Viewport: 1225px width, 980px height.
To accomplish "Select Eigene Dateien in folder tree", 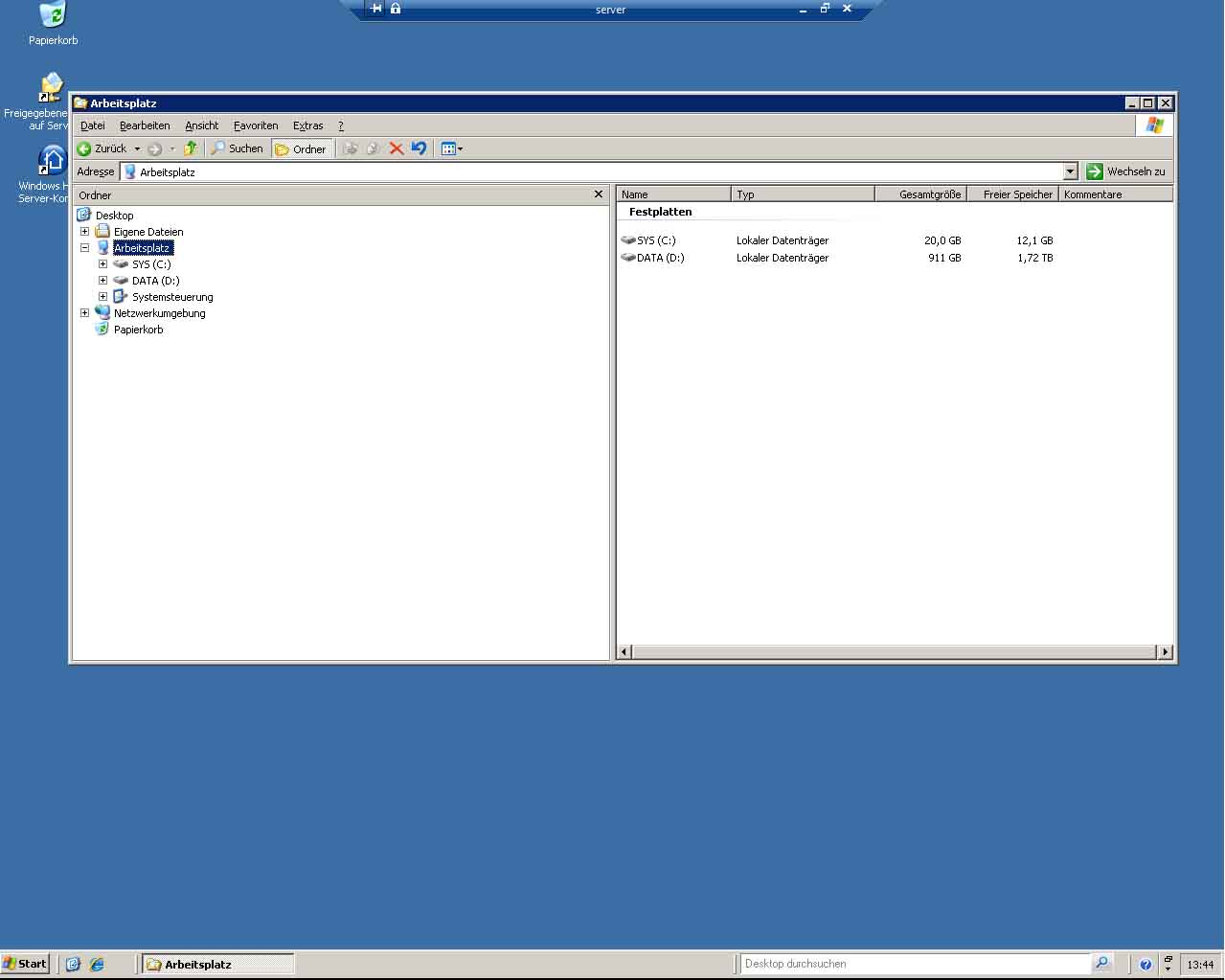I will 148,232.
